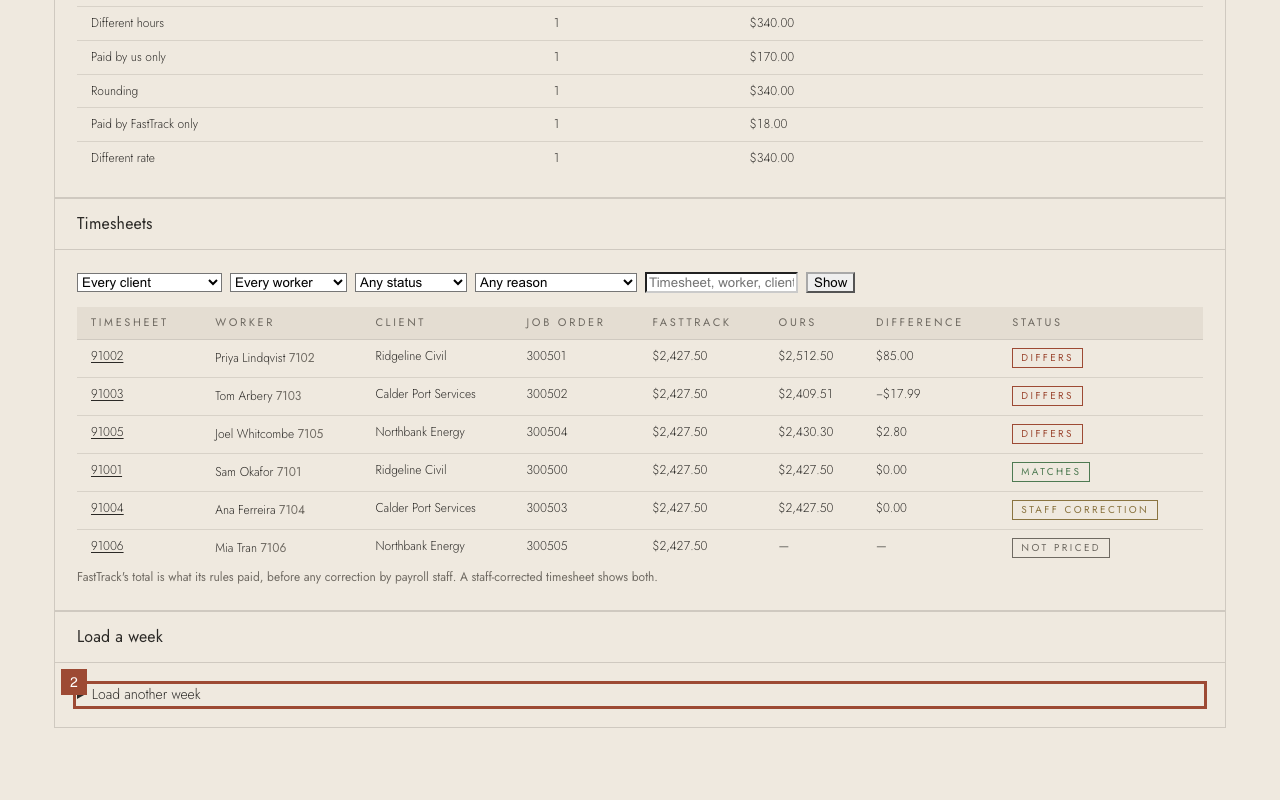Open timesheet 91006
Image resolution: width=1280 pixels, height=800 pixels.
[107, 546]
